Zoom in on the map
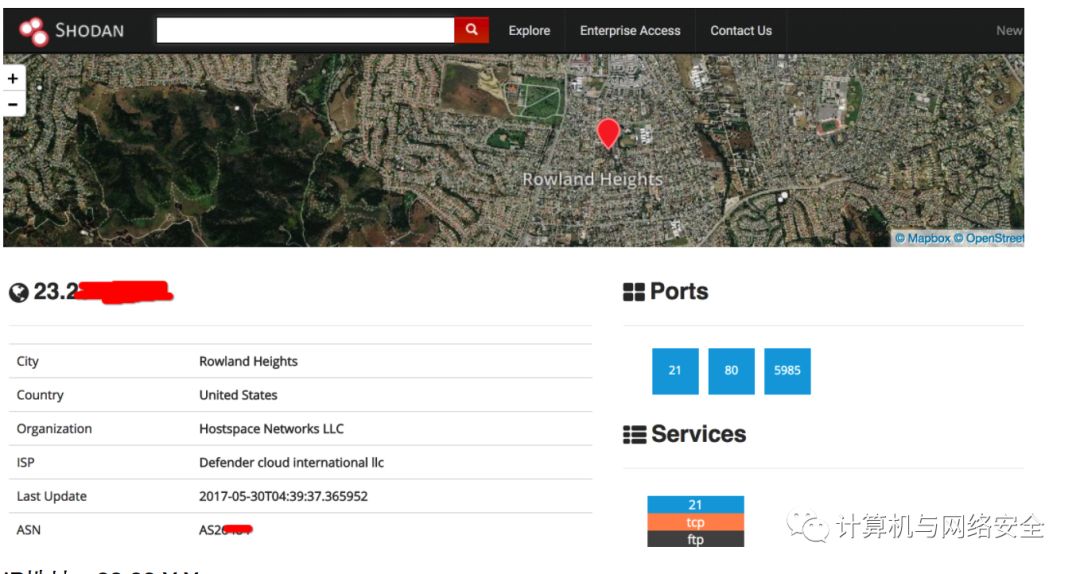Screen dimensions: 1080x574 [x=13, y=79]
